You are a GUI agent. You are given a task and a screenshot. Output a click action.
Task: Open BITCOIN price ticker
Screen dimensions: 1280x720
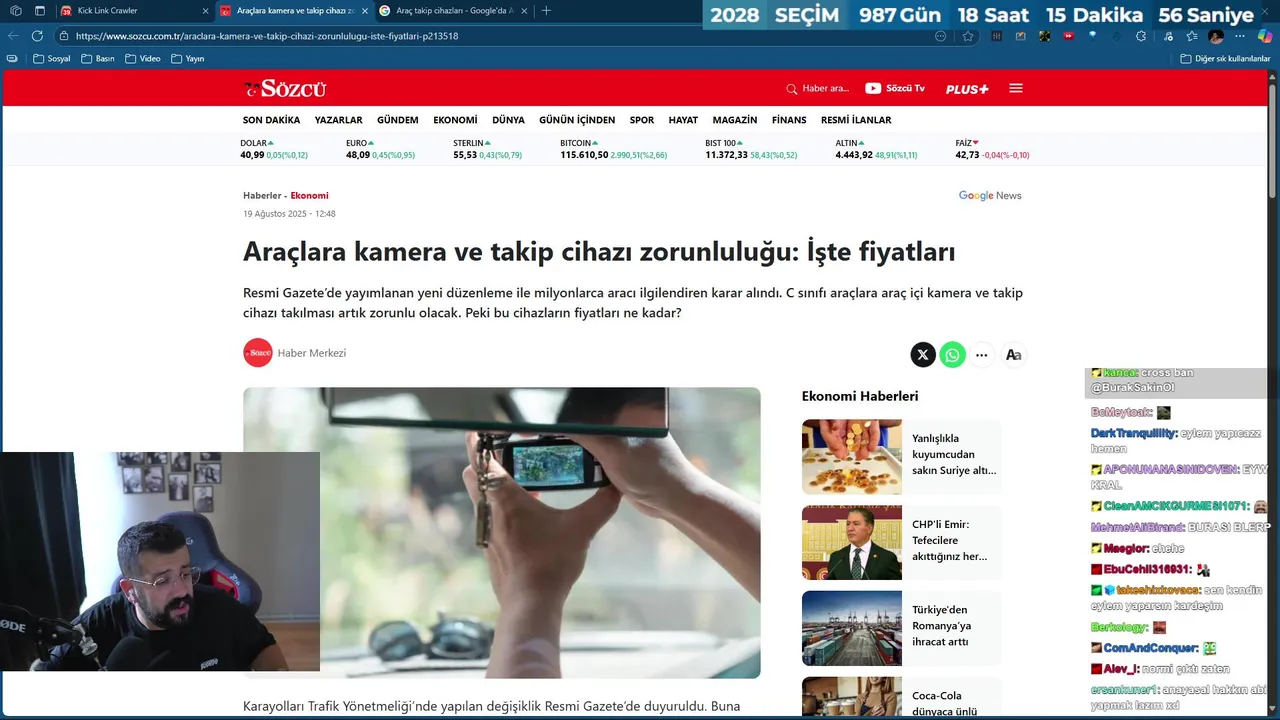613,149
